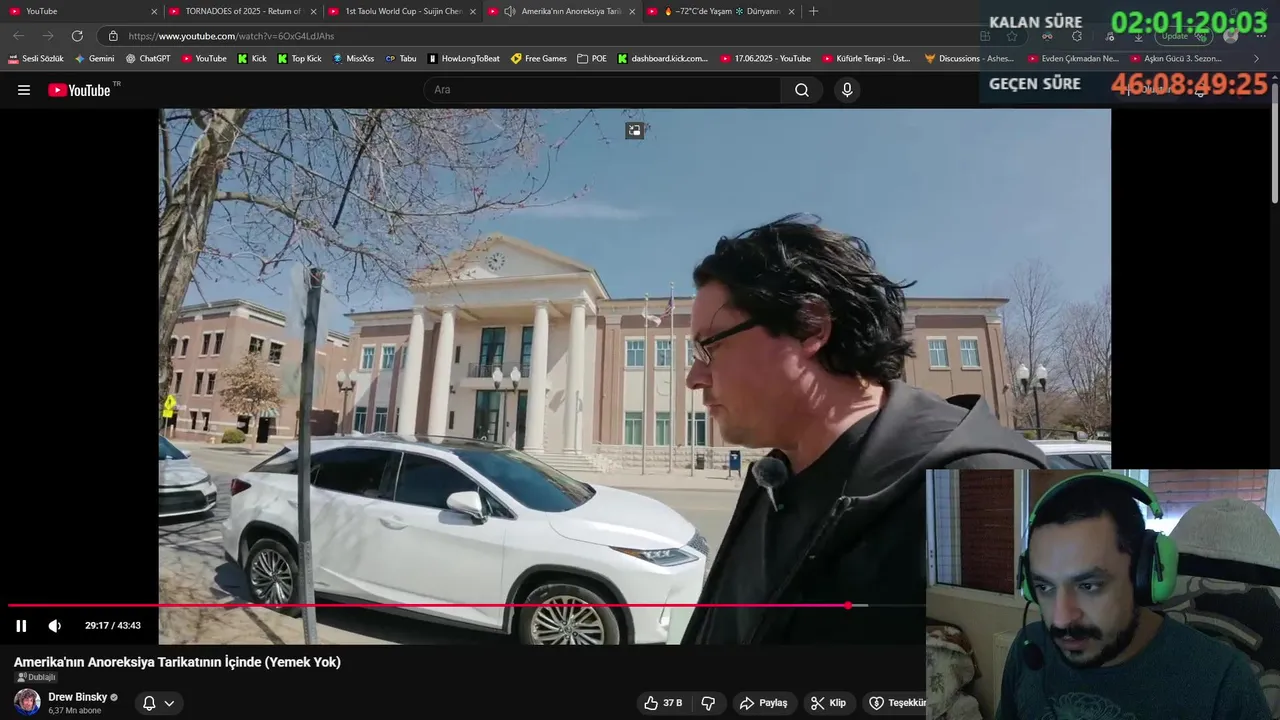Focus the Ara search field

click(x=603, y=90)
